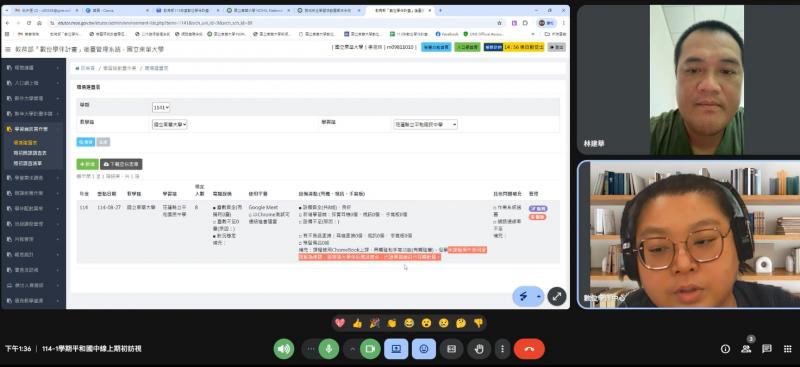Bookmark this page with the star icon

click(x=499, y=23)
